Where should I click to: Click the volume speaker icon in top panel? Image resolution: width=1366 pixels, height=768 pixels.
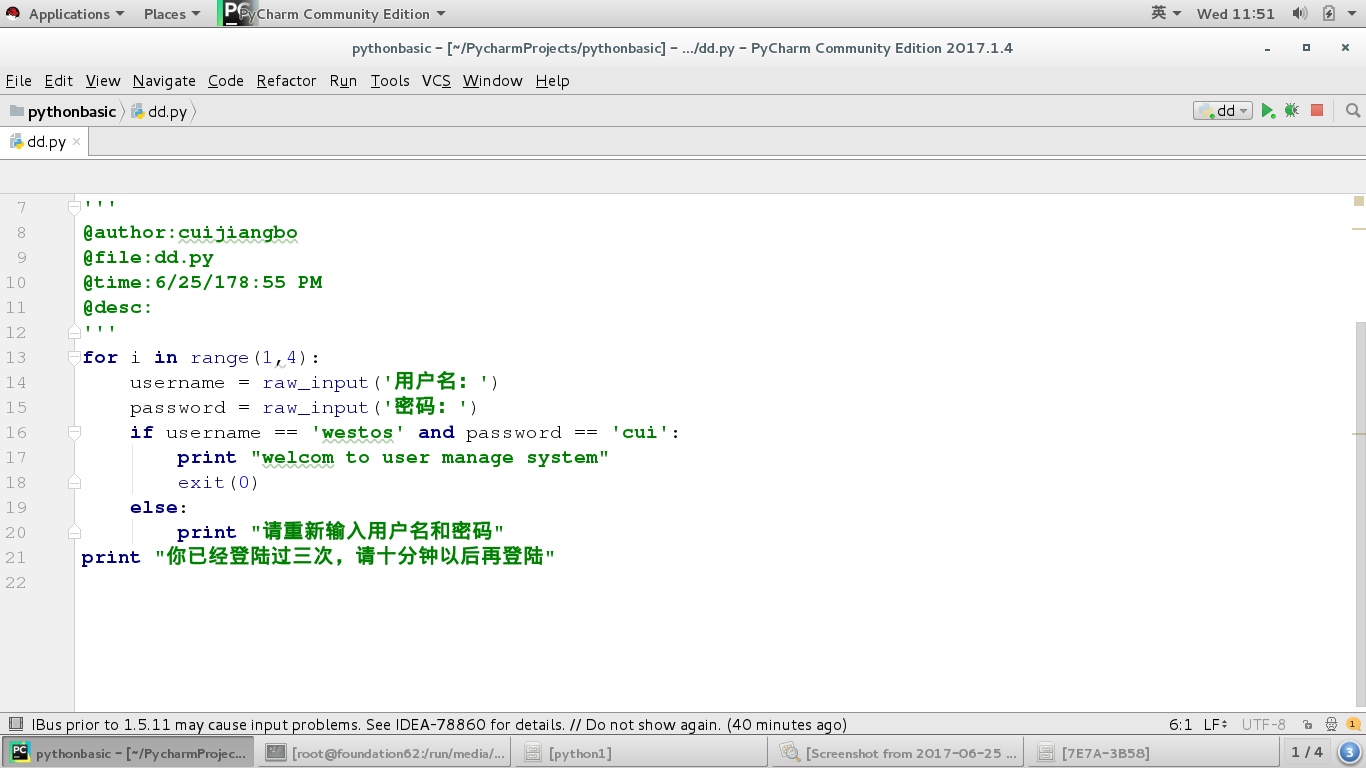pos(1300,13)
